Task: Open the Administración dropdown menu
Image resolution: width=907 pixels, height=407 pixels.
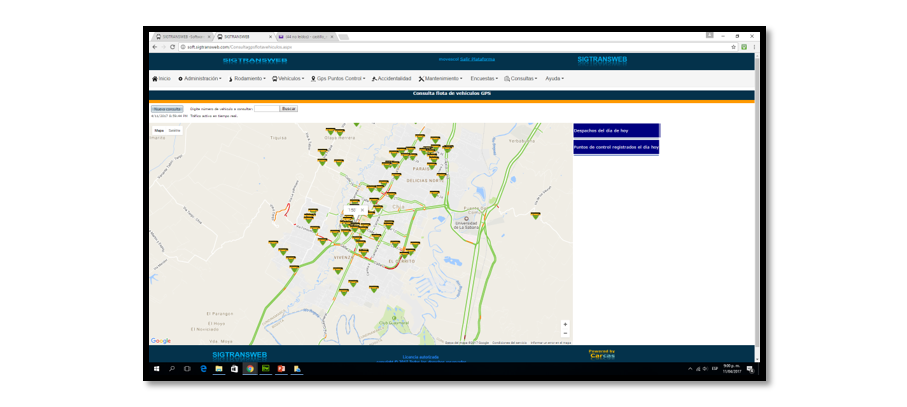Action: pos(200,79)
